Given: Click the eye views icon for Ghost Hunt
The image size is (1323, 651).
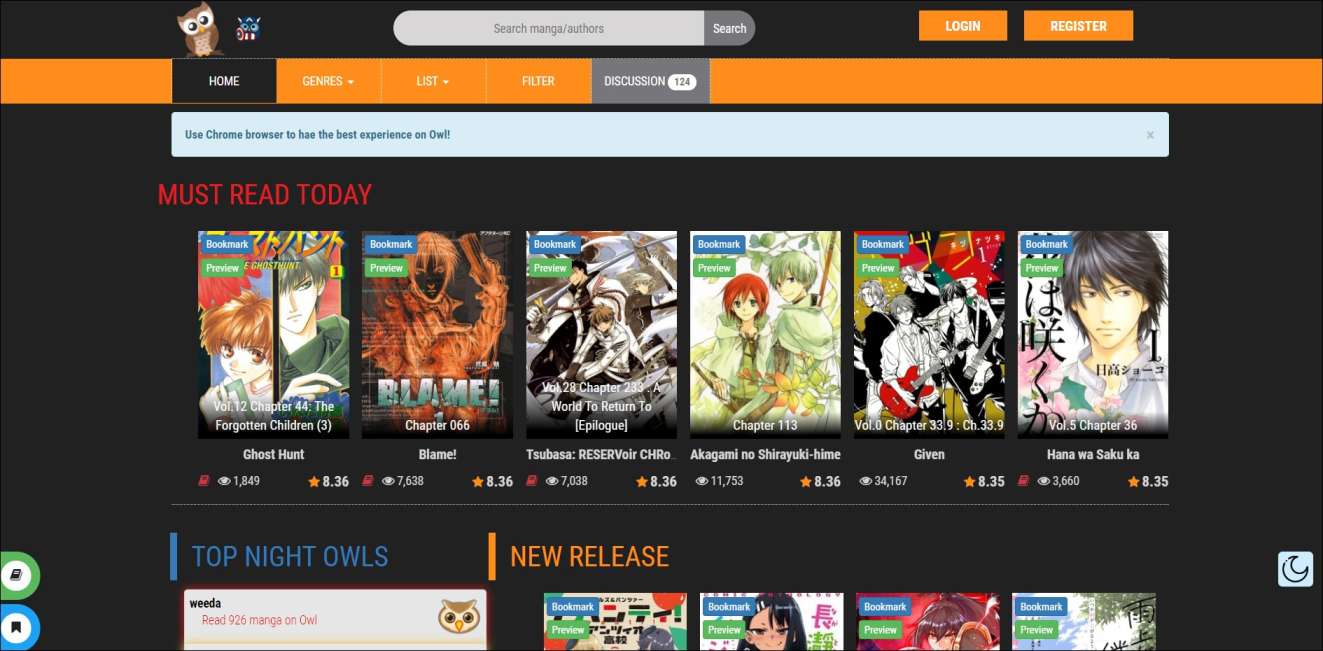Looking at the screenshot, I should coord(224,481).
